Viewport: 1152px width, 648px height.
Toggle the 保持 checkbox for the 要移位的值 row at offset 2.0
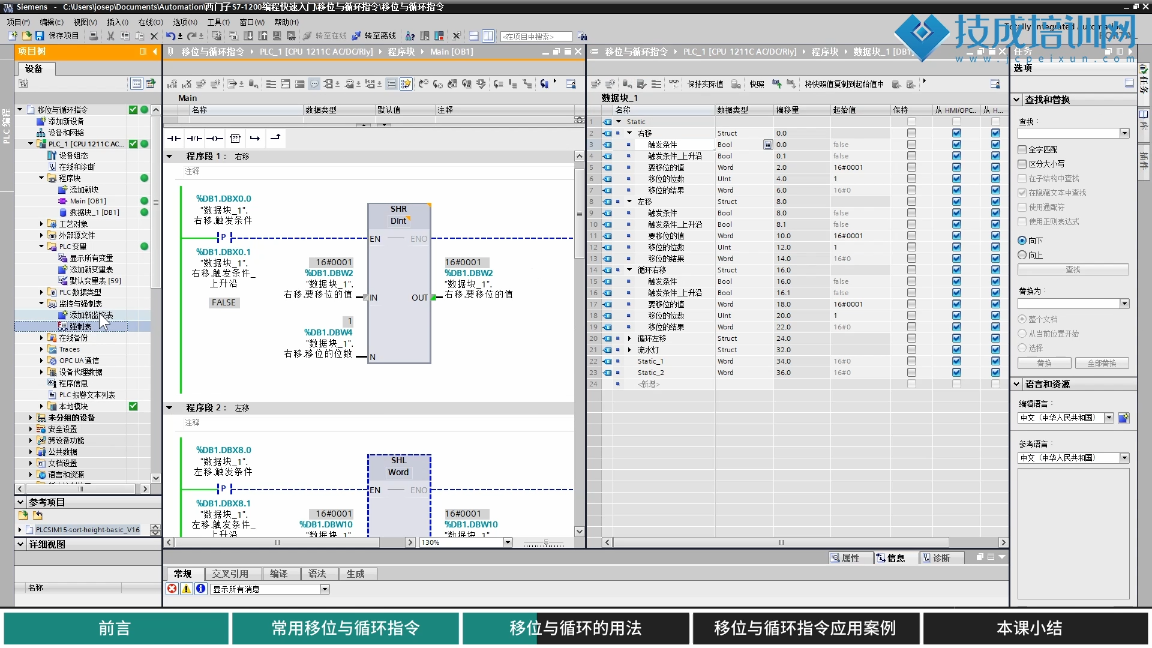(911, 168)
